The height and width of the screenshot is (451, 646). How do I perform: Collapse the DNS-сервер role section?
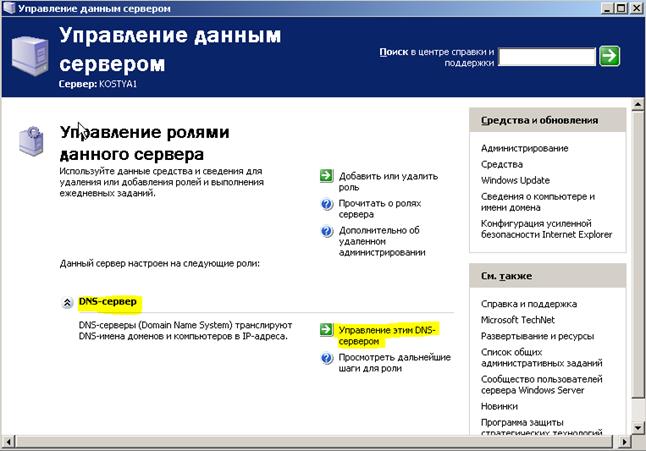tap(67, 303)
